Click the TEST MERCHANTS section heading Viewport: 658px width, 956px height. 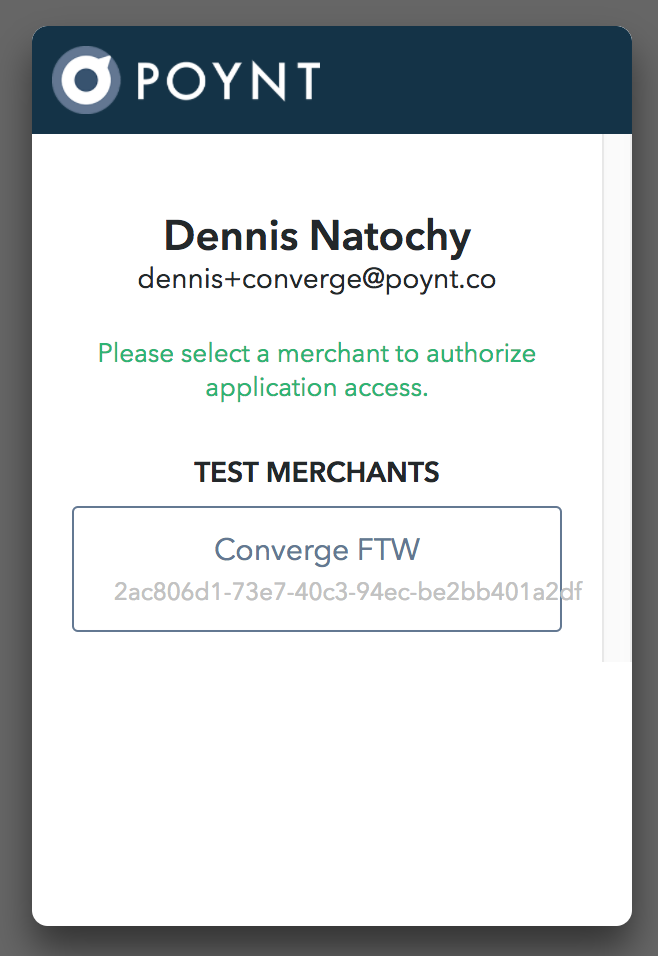[x=316, y=473]
